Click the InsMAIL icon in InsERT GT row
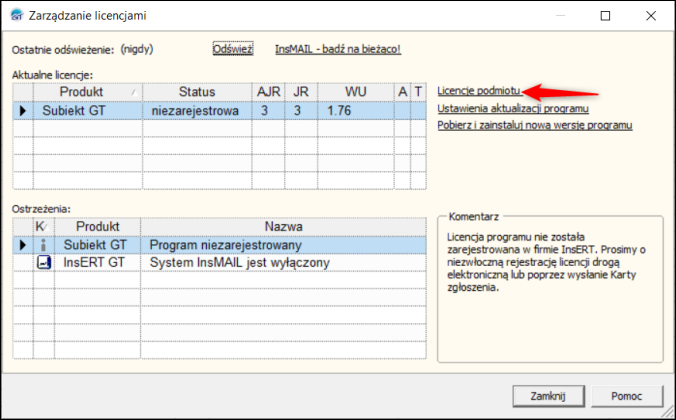 [x=44, y=262]
